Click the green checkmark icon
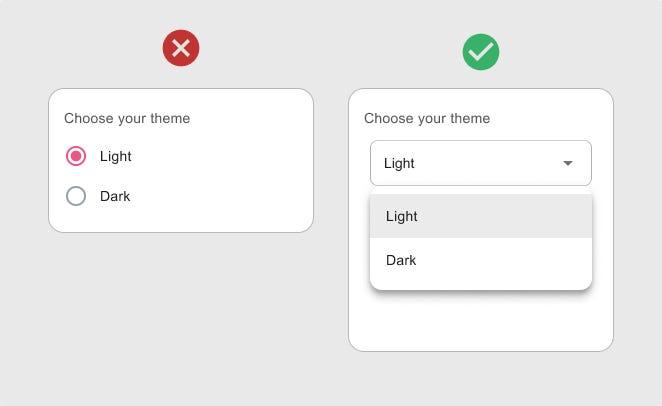Viewport: 662px width, 406px height. [481, 52]
